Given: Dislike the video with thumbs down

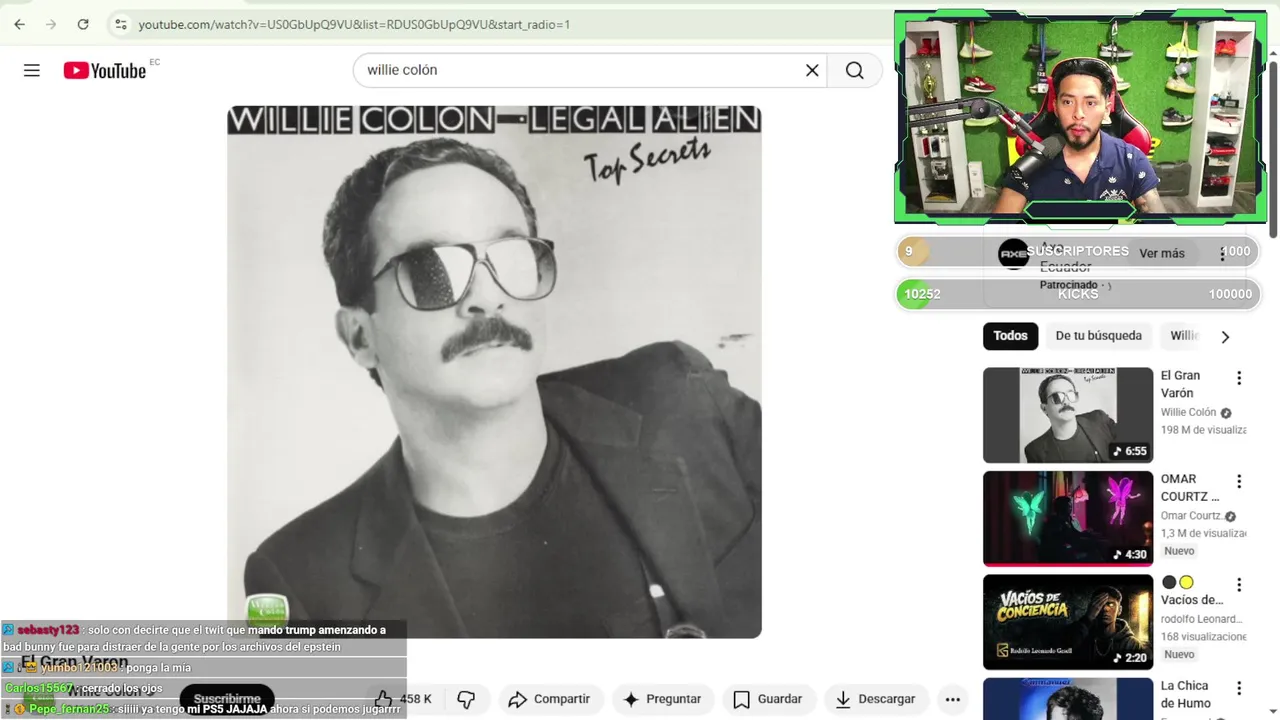Looking at the screenshot, I should [466, 699].
